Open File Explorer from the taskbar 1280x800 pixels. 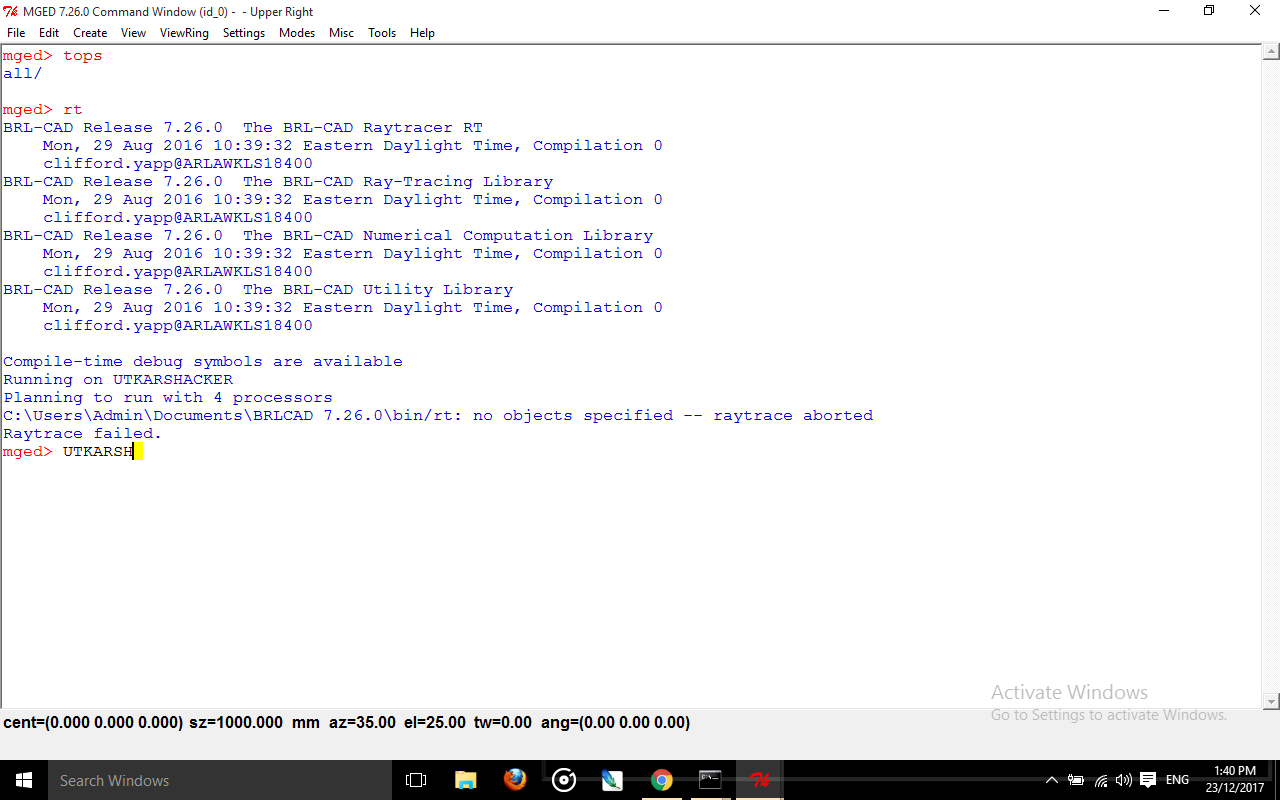point(465,780)
